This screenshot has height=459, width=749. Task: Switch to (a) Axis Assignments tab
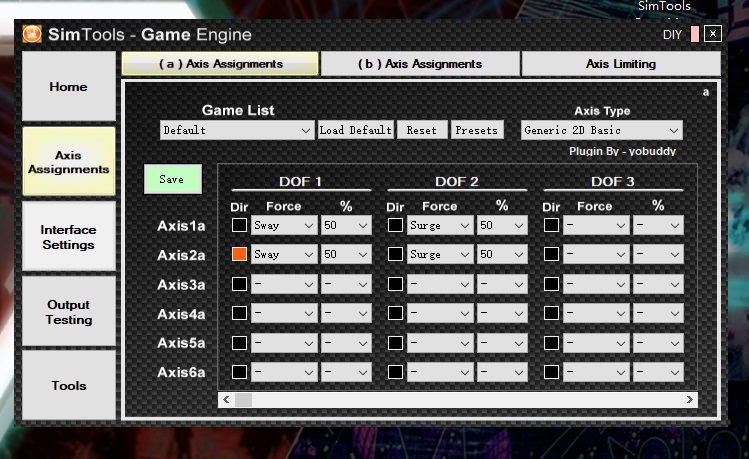coord(220,64)
